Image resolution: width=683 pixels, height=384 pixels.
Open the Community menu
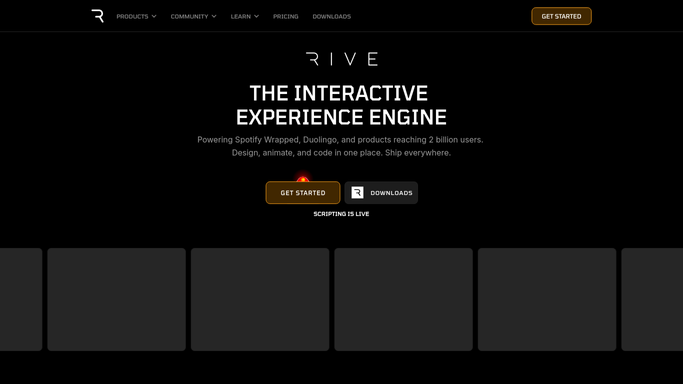click(x=193, y=17)
